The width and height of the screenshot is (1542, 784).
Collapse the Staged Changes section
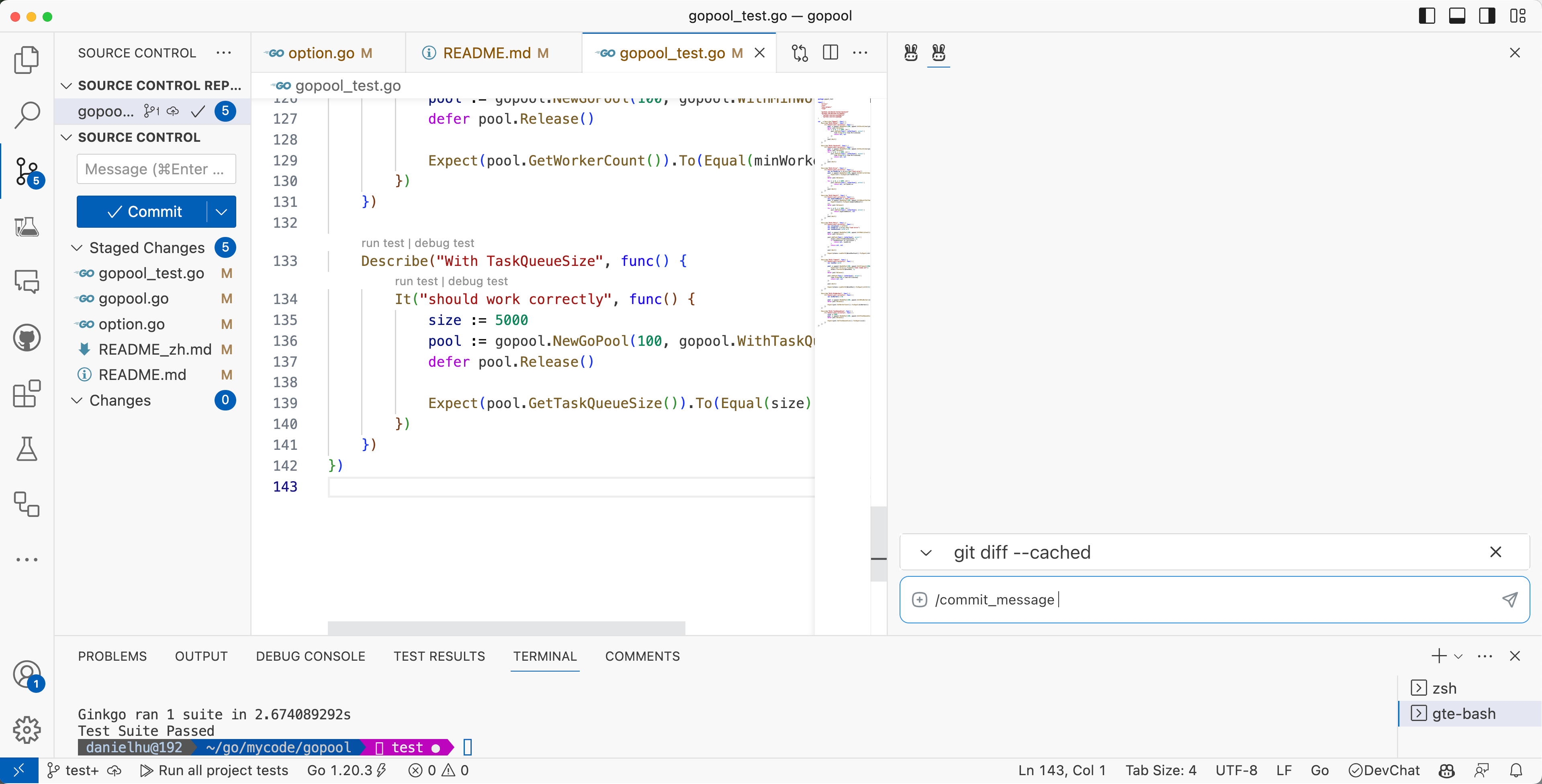coord(77,247)
